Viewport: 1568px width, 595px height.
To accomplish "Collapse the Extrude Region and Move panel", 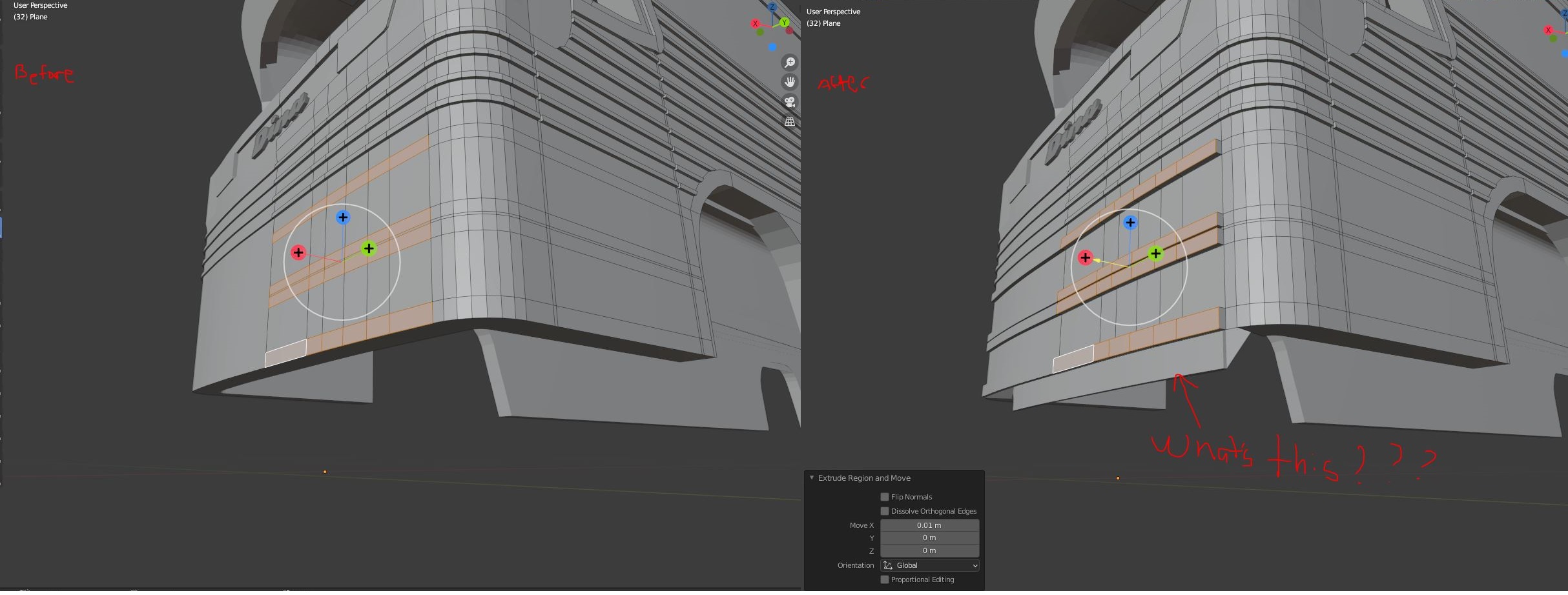I will pos(812,478).
